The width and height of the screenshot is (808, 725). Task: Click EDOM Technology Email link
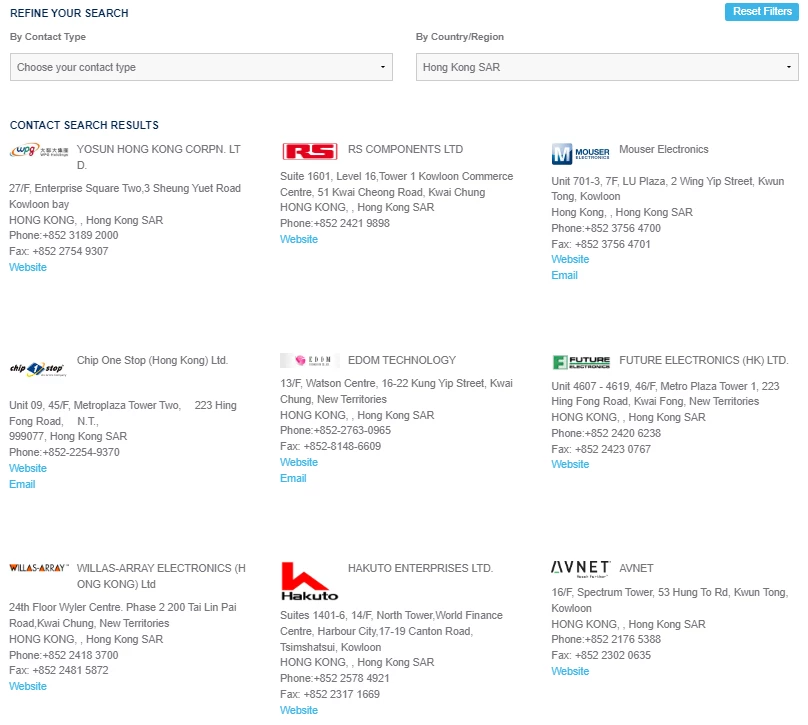coord(293,478)
